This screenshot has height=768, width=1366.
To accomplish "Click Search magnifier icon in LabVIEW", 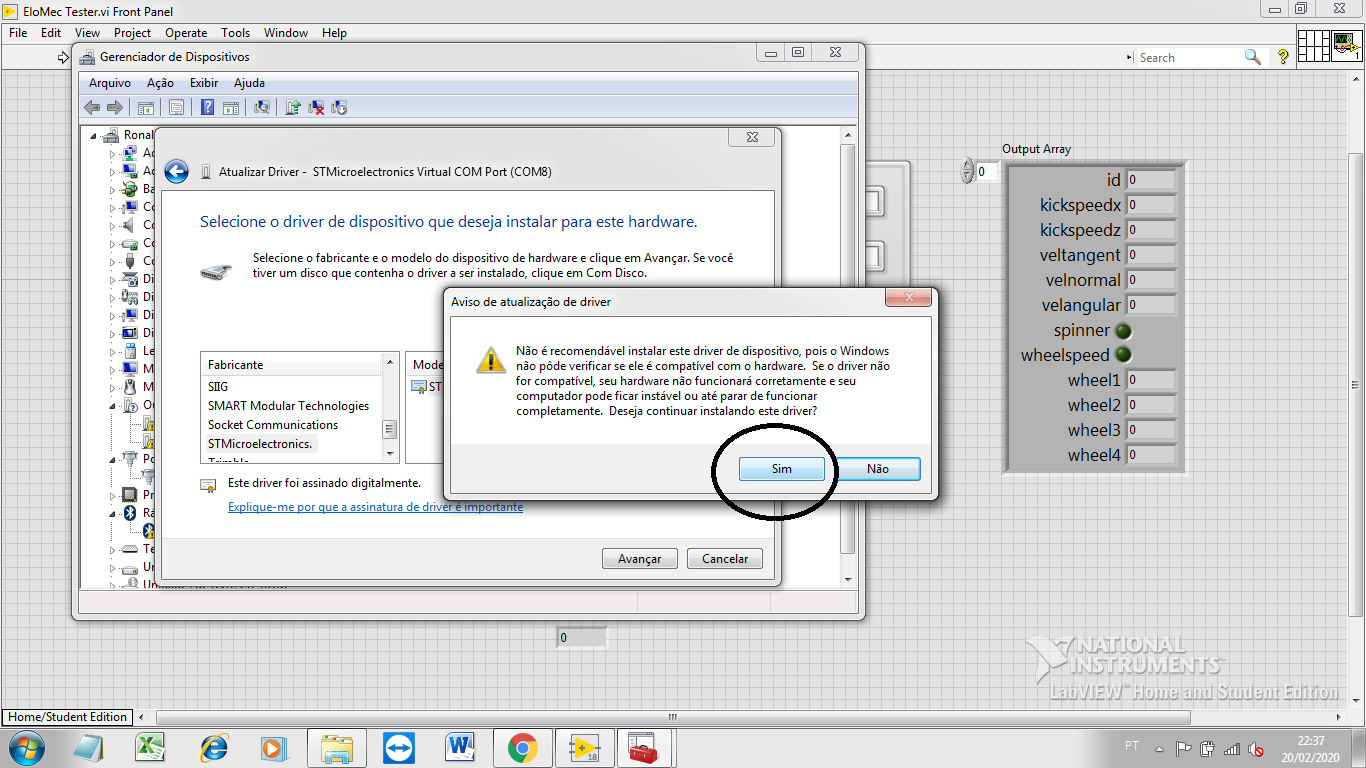I will [x=1252, y=57].
